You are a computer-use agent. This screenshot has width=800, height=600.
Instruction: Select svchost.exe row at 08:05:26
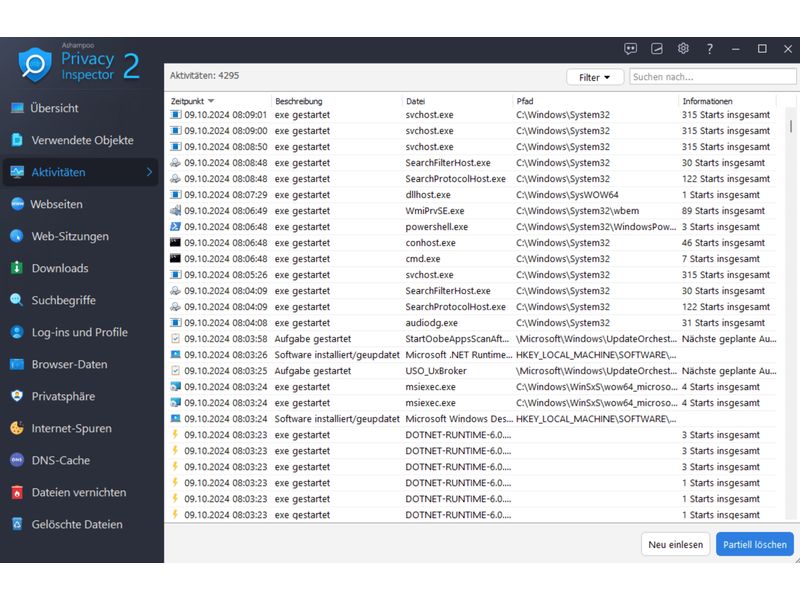pyautogui.click(x=473, y=275)
